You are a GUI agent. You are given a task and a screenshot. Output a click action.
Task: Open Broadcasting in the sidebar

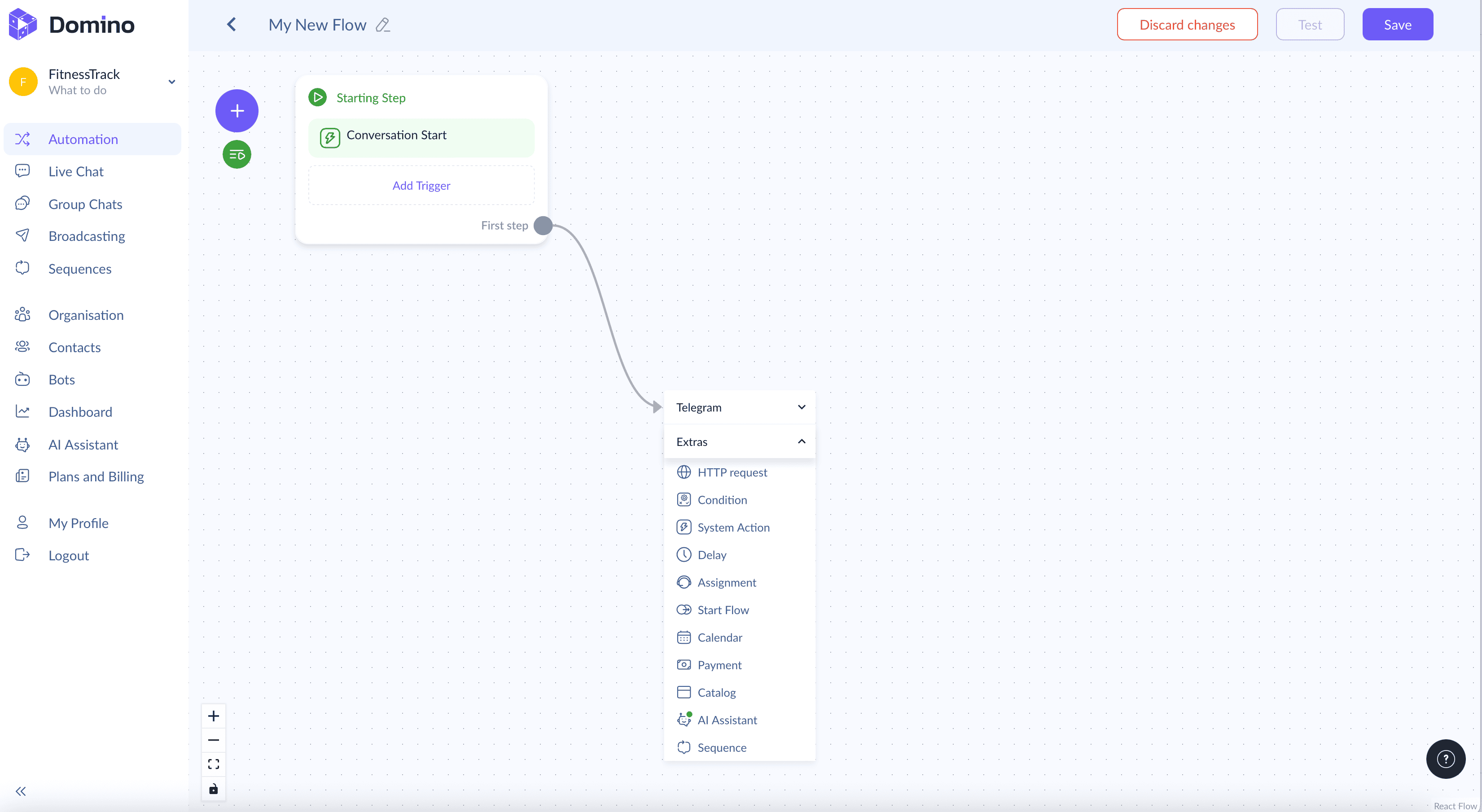92,236
